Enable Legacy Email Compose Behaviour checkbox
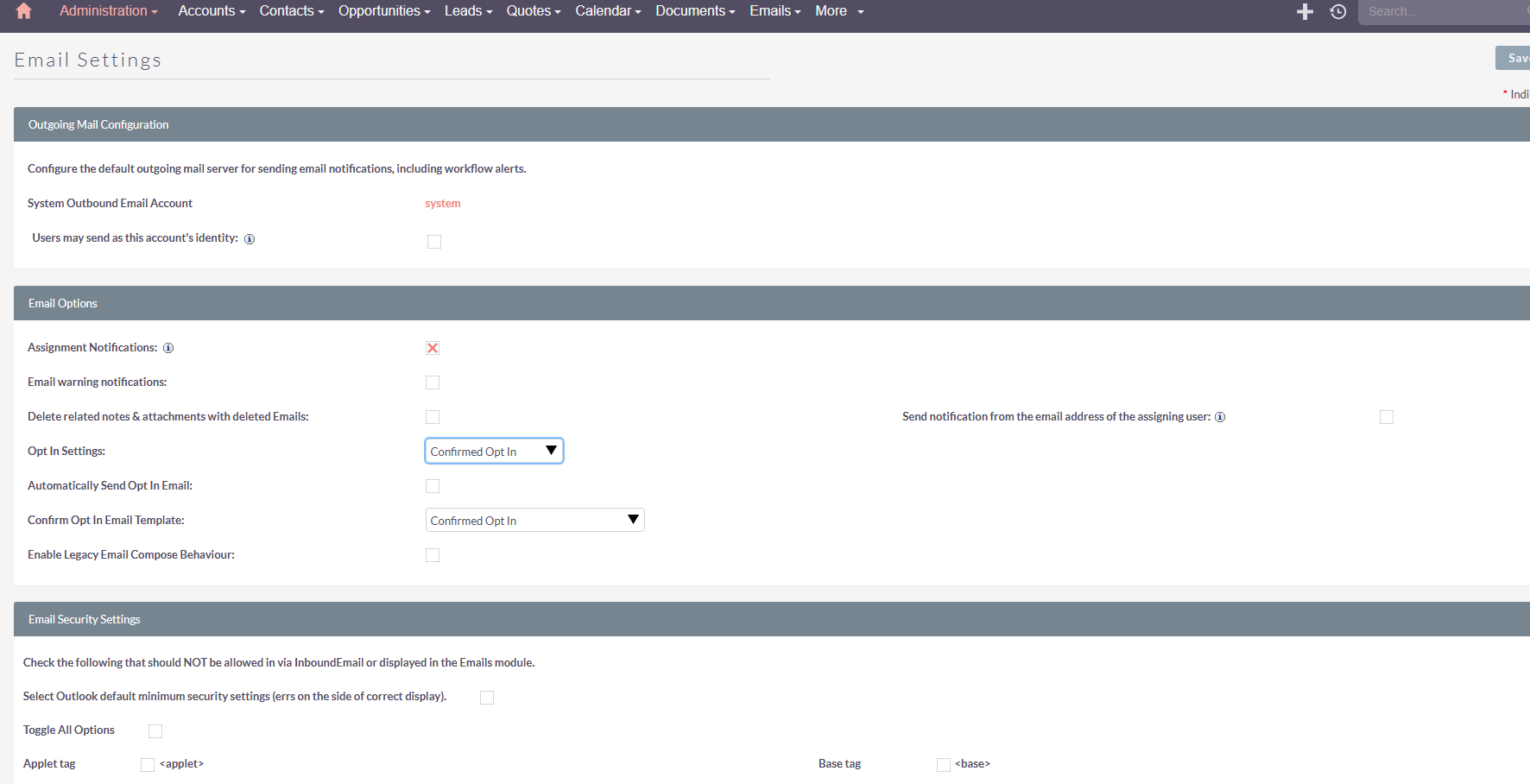 point(433,555)
